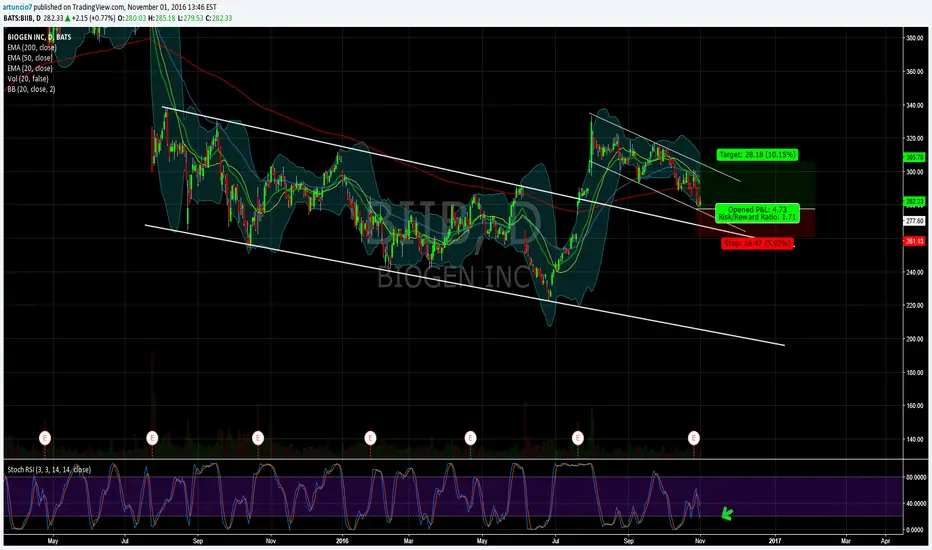Click the 2016 label on time axis
Image resolution: width=932 pixels, height=550 pixels.
(x=342, y=541)
